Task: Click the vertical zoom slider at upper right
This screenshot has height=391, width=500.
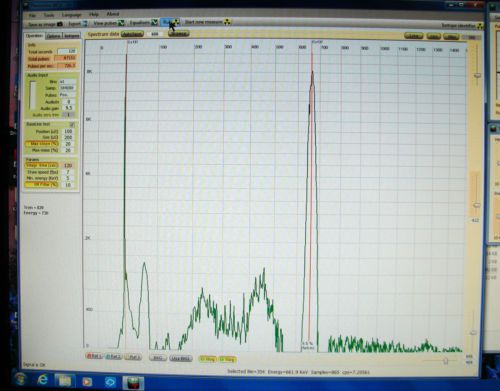Action: click(477, 75)
